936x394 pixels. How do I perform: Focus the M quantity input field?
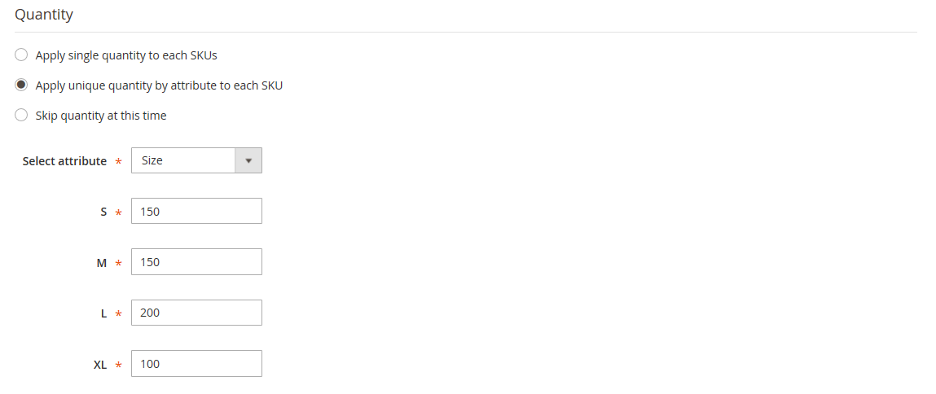[196, 262]
